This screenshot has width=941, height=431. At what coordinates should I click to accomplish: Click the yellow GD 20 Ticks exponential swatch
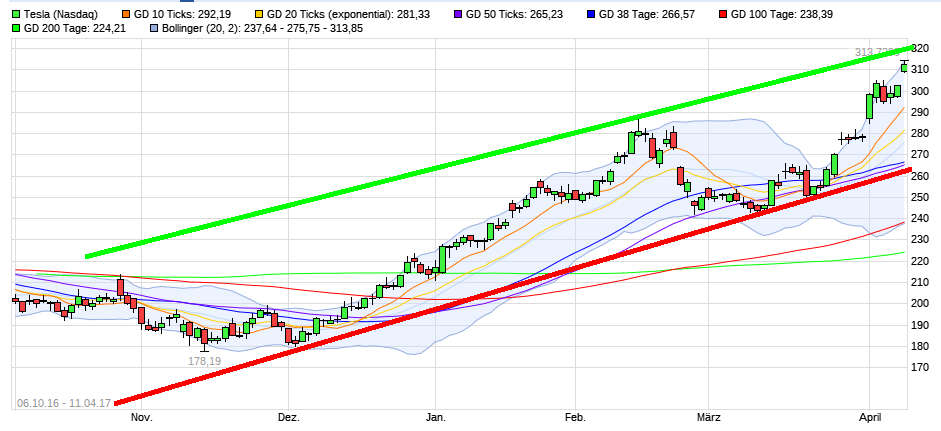(258, 14)
